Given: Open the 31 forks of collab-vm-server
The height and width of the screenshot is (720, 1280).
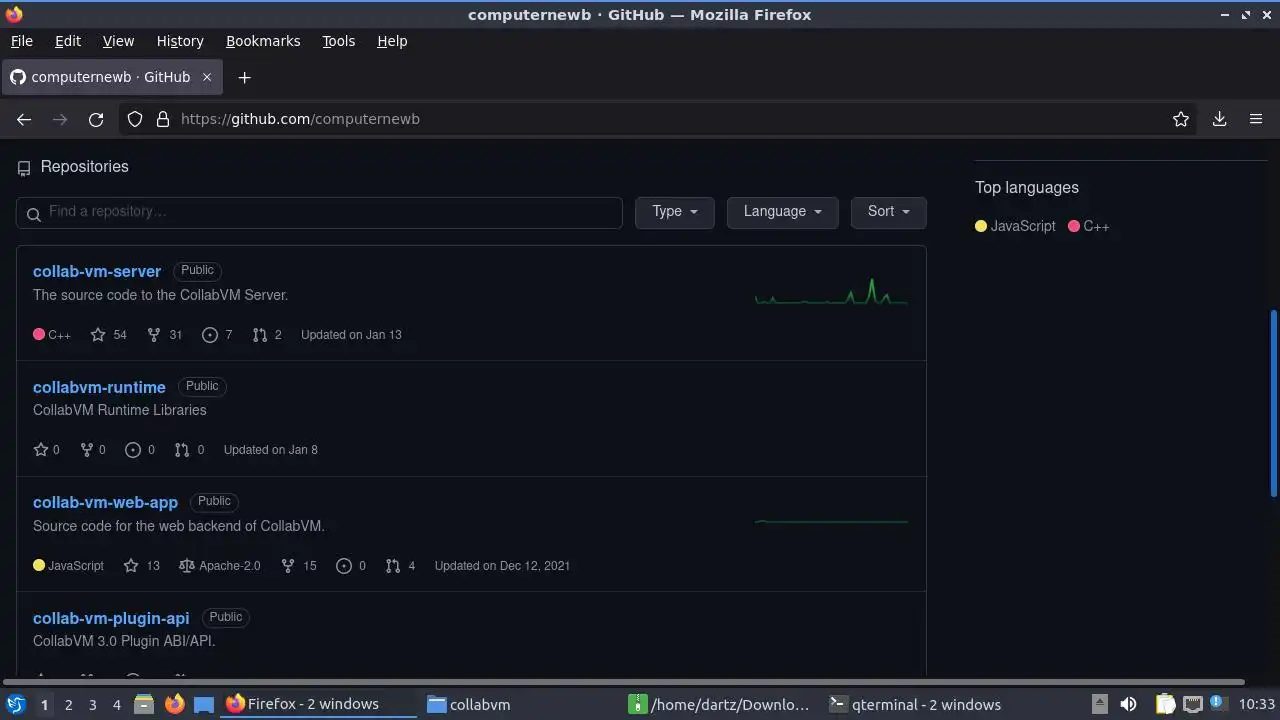Looking at the screenshot, I should click(165, 335).
